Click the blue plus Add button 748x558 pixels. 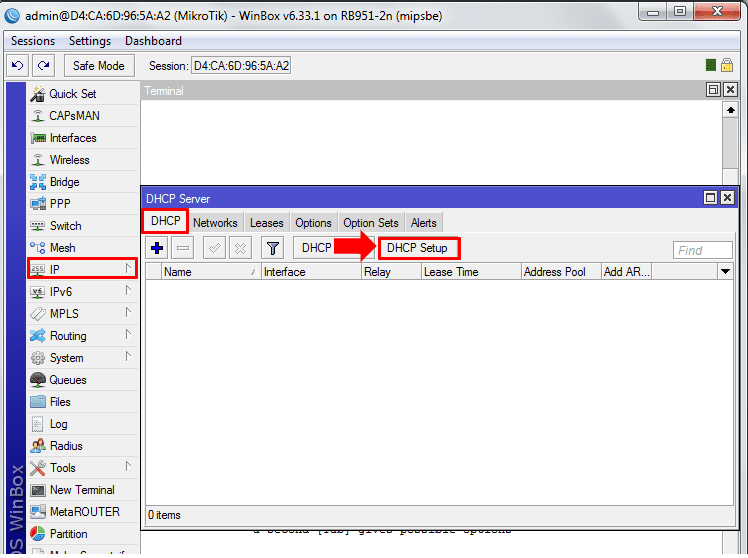point(157,248)
